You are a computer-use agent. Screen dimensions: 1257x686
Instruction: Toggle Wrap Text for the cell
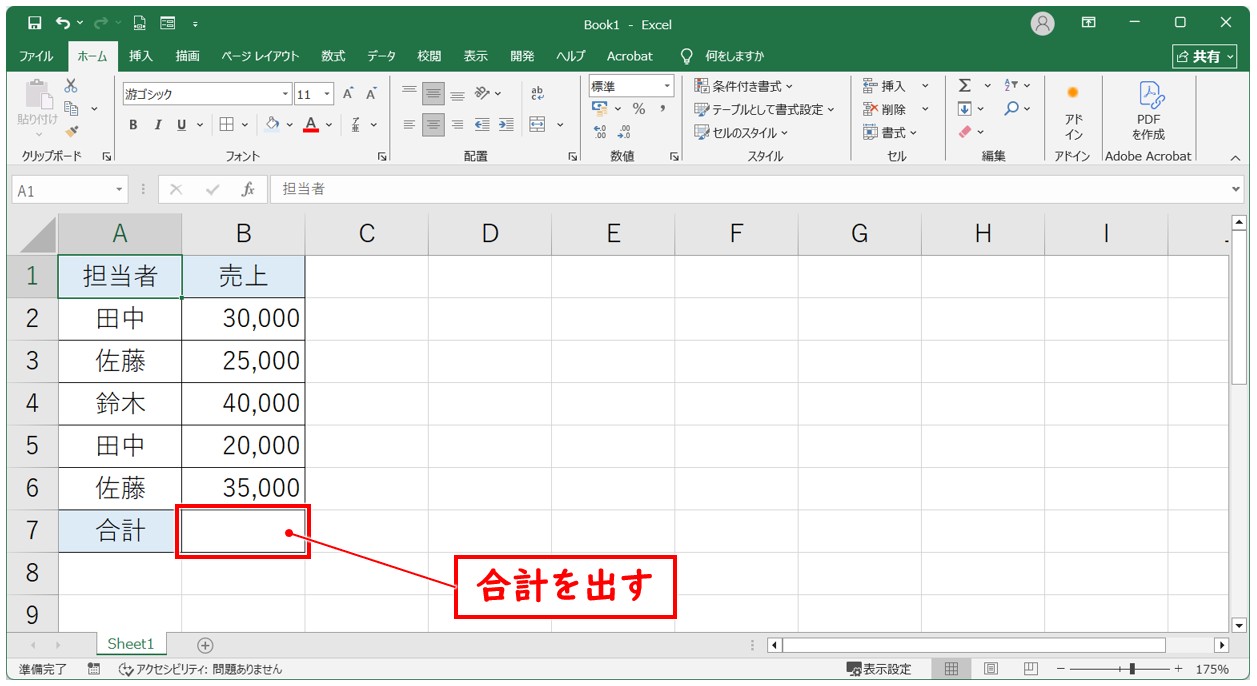click(537, 94)
